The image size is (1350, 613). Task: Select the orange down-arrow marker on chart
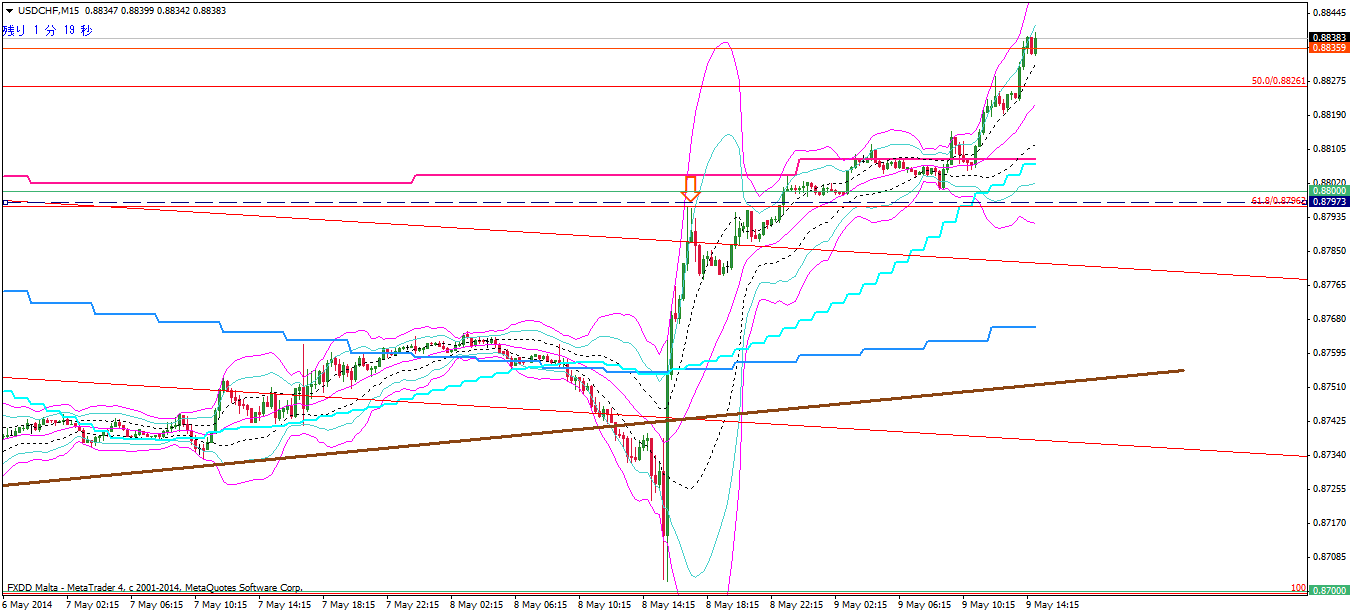(x=690, y=189)
